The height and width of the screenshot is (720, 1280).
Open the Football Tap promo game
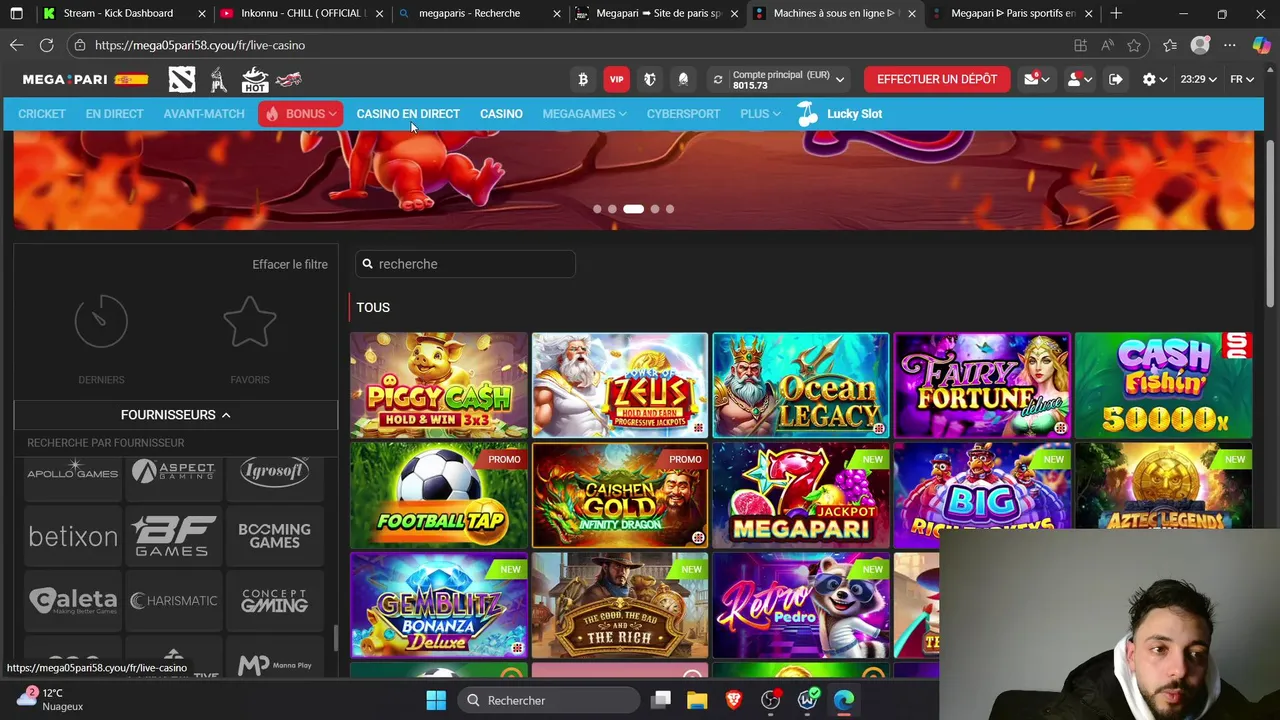click(x=439, y=495)
